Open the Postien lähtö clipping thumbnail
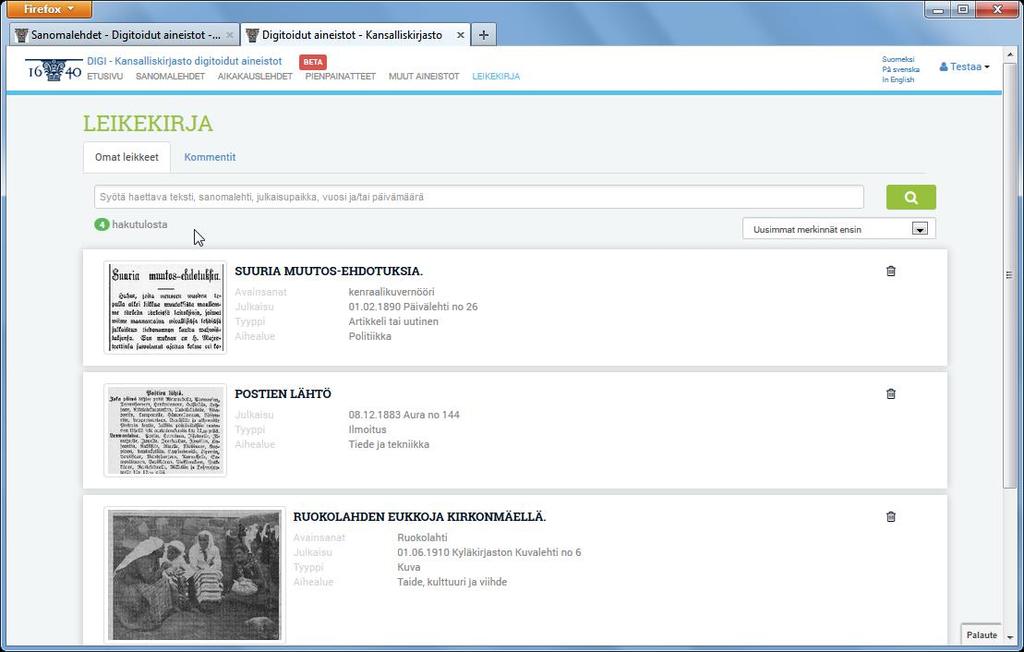Image resolution: width=1024 pixels, height=652 pixels. point(165,430)
